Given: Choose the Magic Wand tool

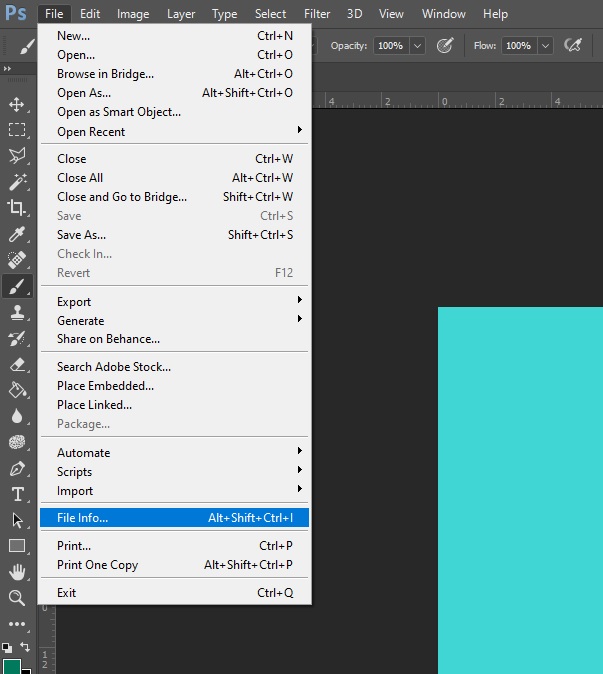Looking at the screenshot, I should click(x=17, y=182).
